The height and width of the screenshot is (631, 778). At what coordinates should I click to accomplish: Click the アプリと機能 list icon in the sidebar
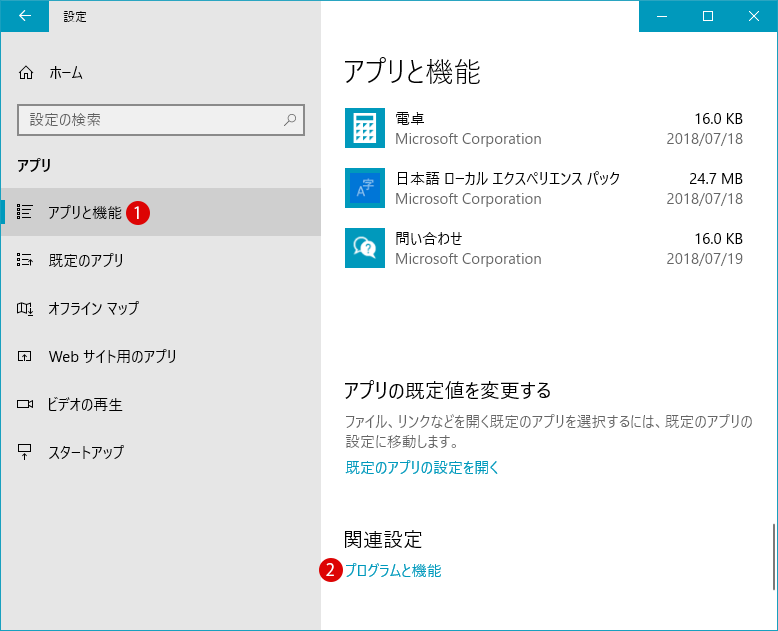pyautogui.click(x=24, y=212)
